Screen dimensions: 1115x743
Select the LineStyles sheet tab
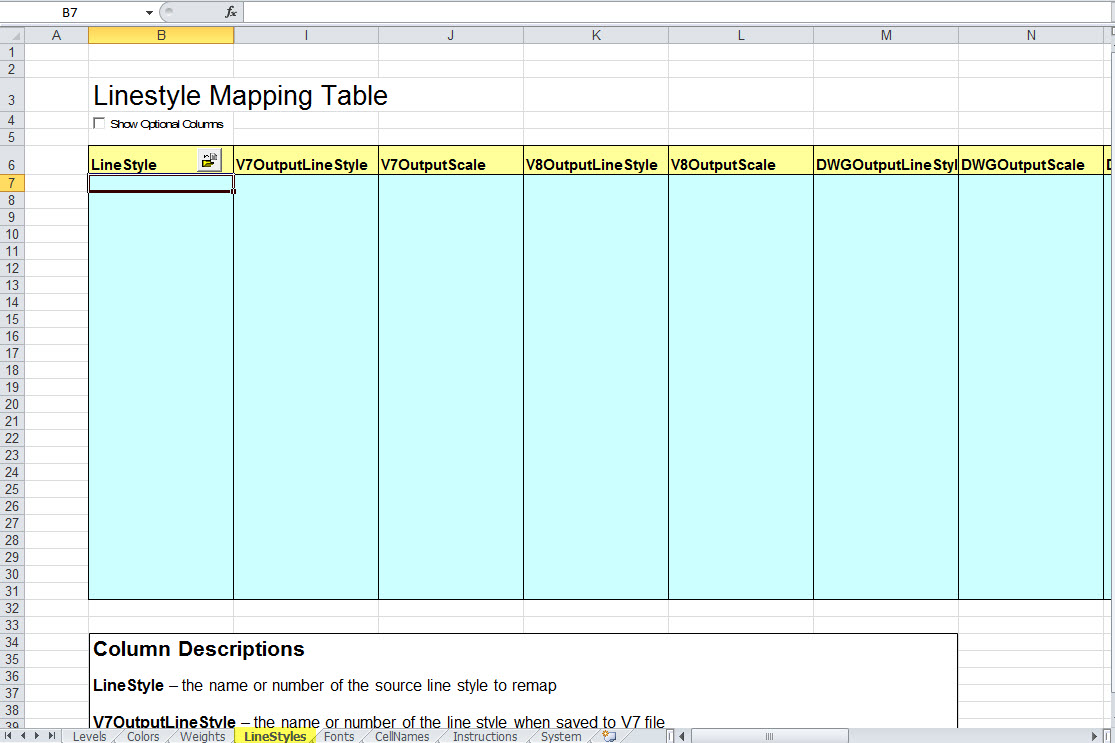[275, 737]
